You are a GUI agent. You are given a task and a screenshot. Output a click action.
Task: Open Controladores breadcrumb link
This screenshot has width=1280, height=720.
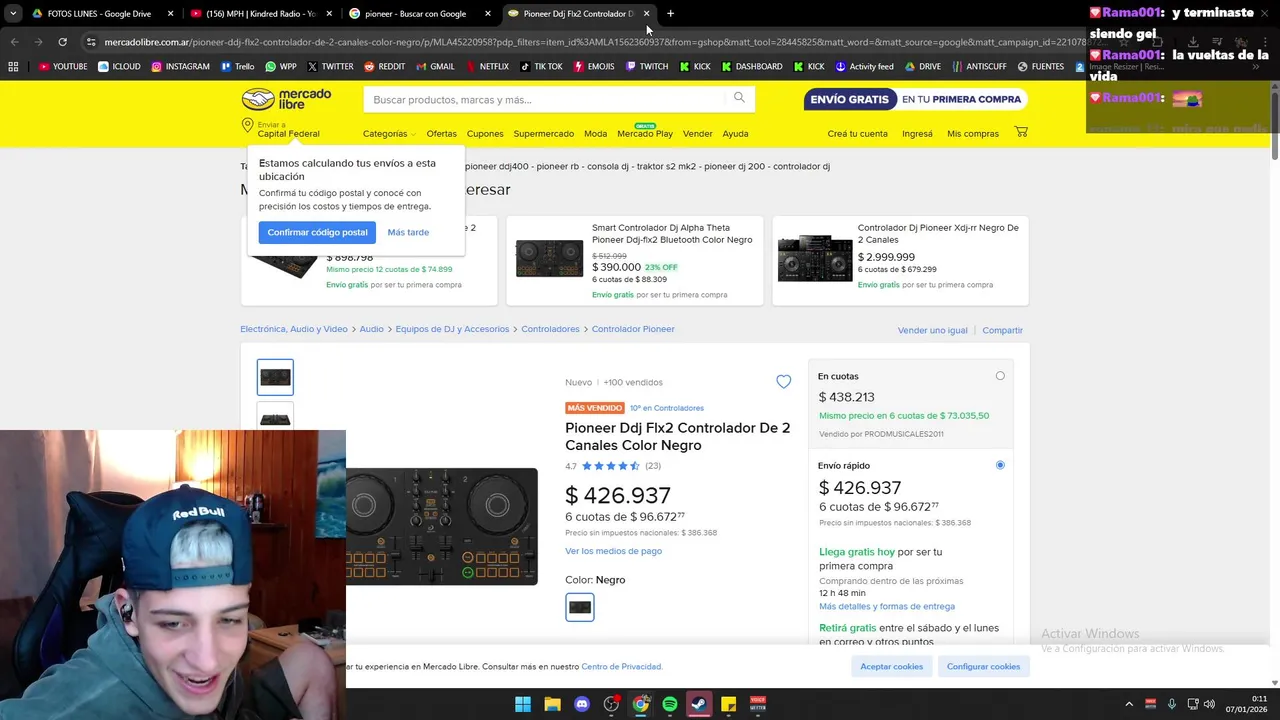[550, 329]
